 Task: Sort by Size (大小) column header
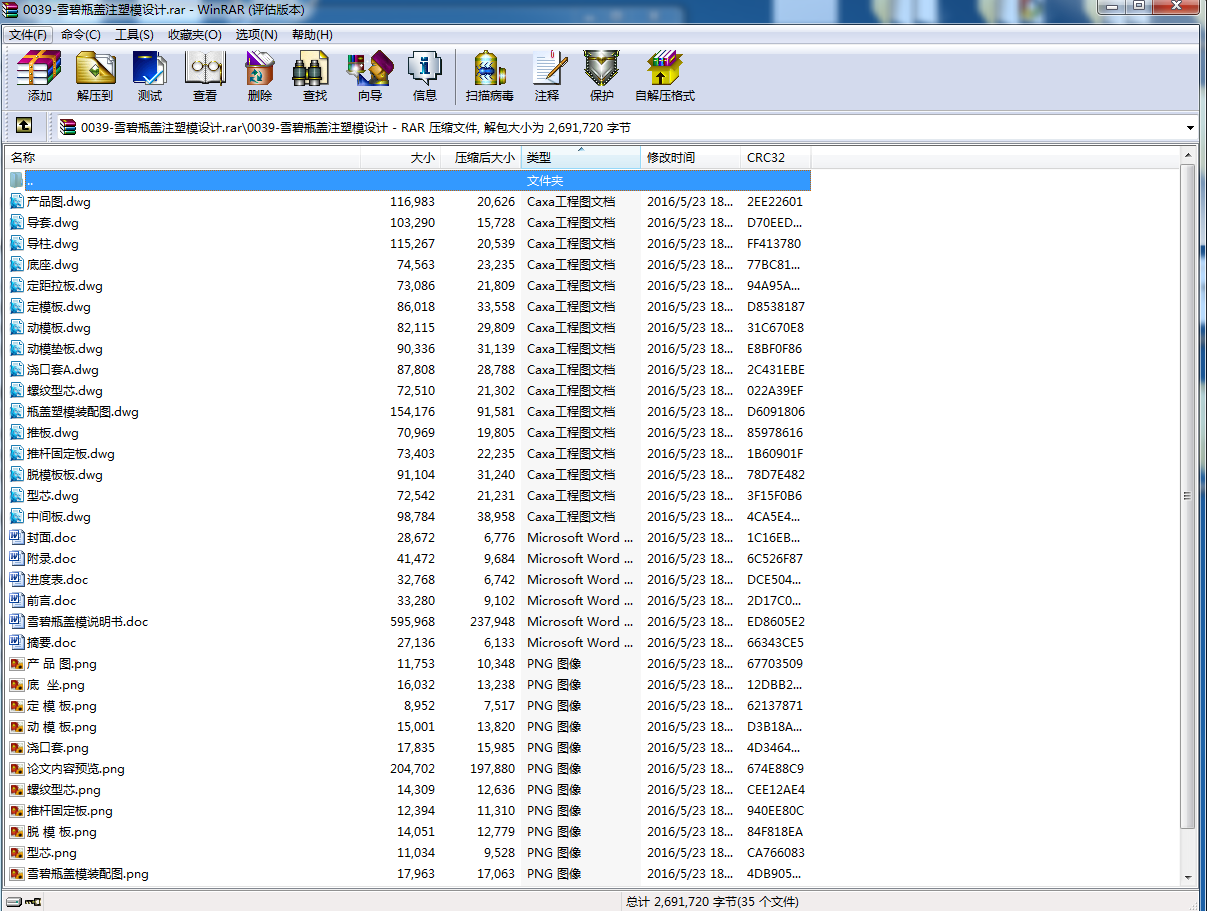pyautogui.click(x=400, y=157)
